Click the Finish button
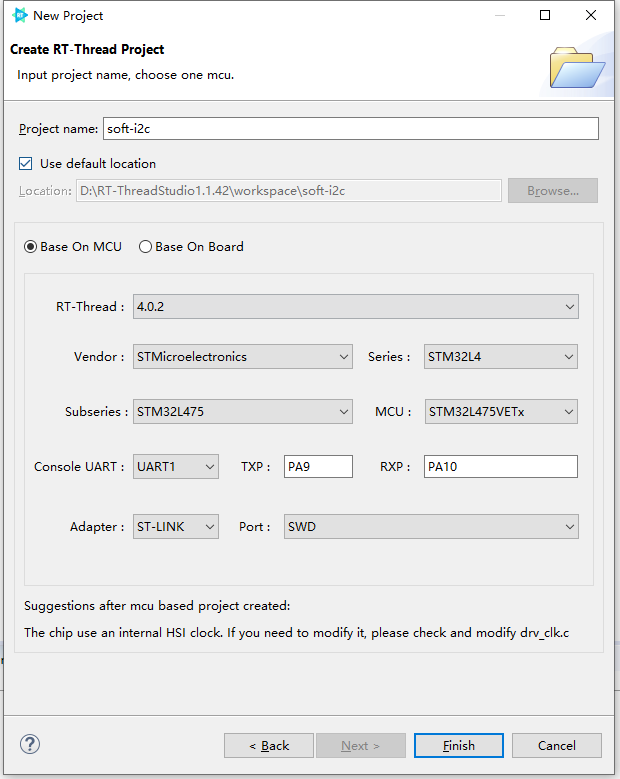 point(459,746)
